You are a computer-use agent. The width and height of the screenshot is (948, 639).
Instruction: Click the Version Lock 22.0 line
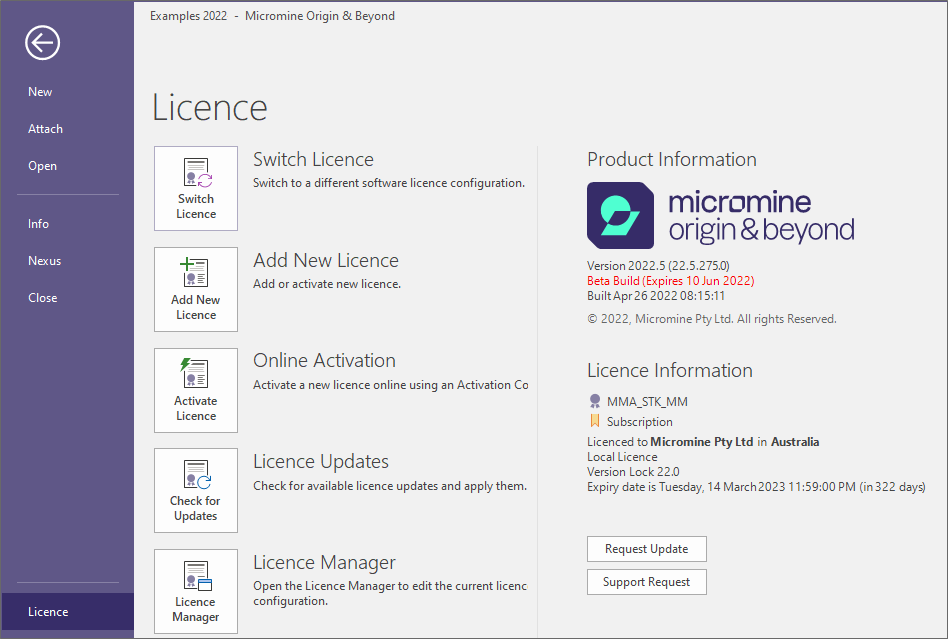[633, 472]
